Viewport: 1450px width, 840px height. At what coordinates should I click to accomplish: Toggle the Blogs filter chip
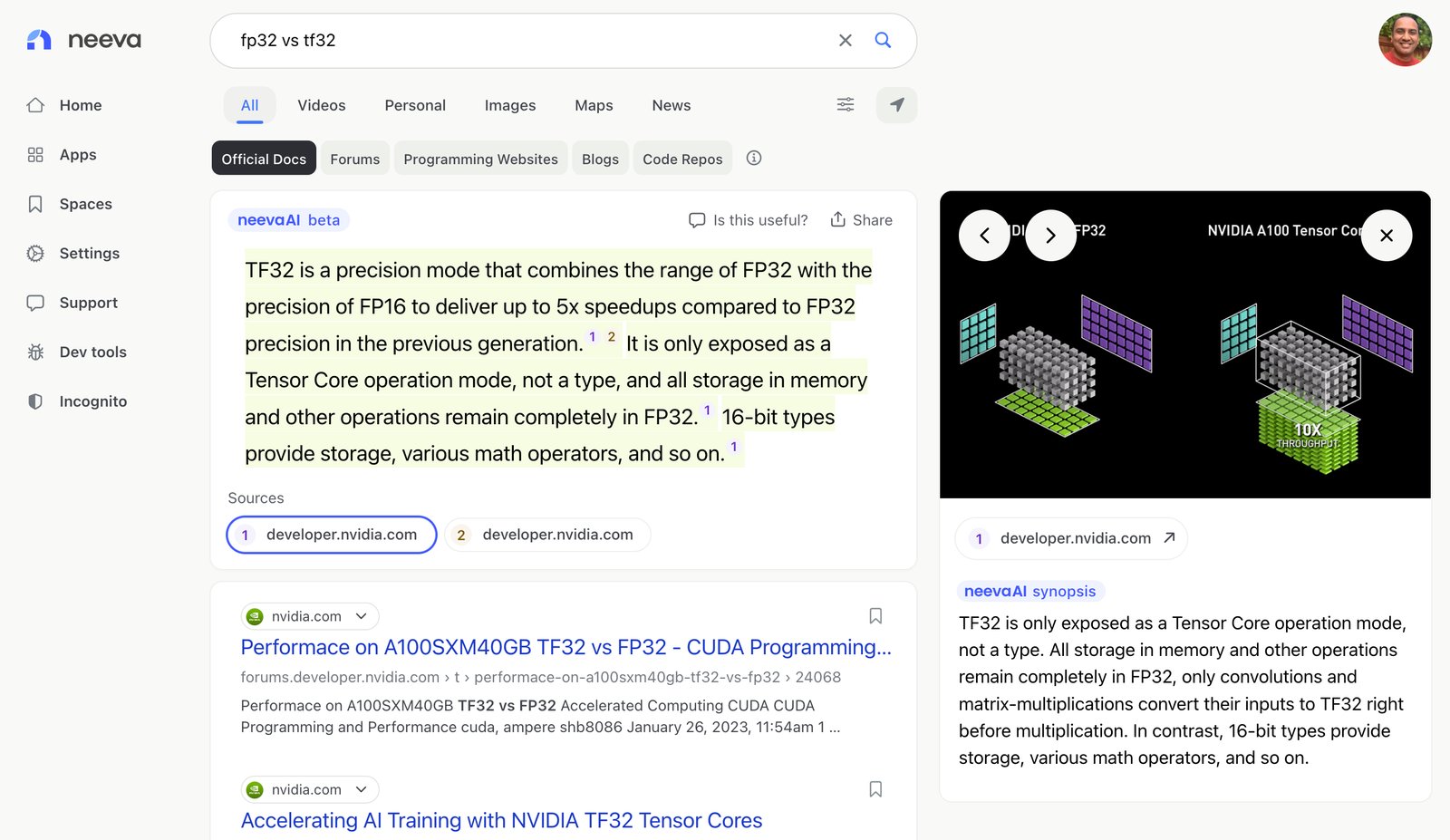(x=600, y=159)
